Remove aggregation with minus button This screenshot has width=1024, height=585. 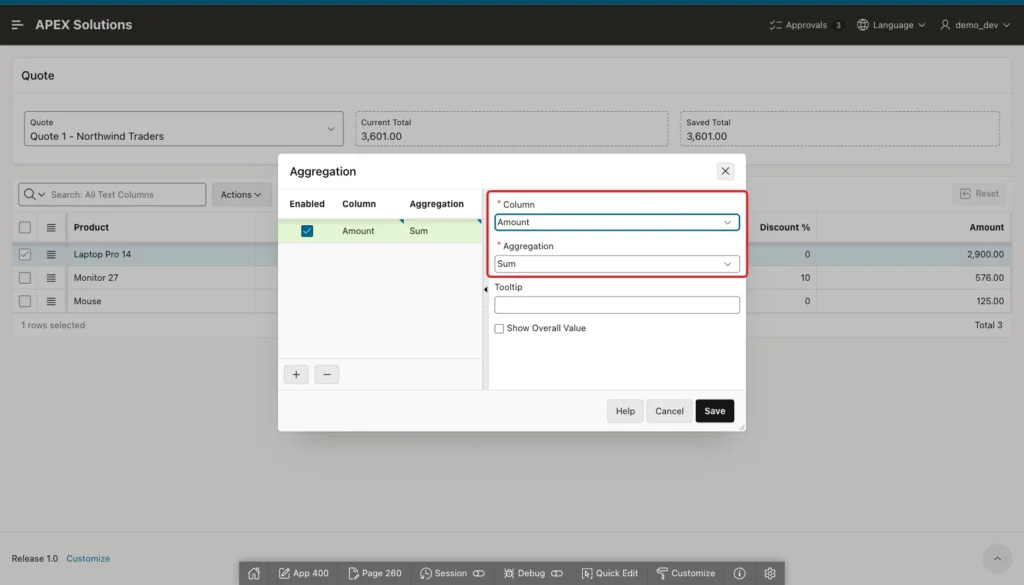click(x=327, y=374)
